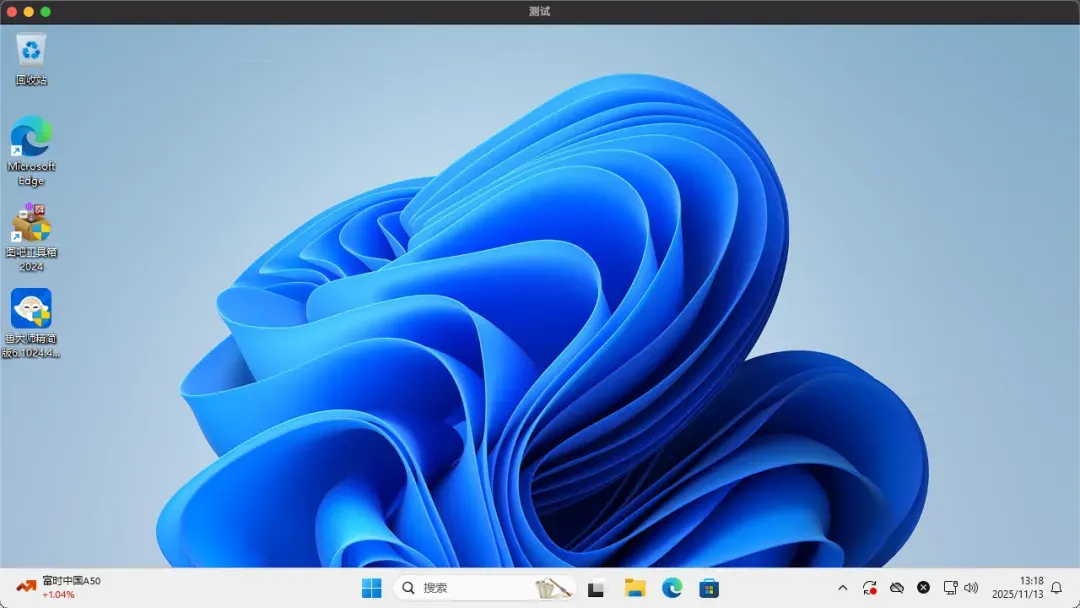Click the green macOS window zoom button
The image size is (1080, 608).
pos(45,11)
